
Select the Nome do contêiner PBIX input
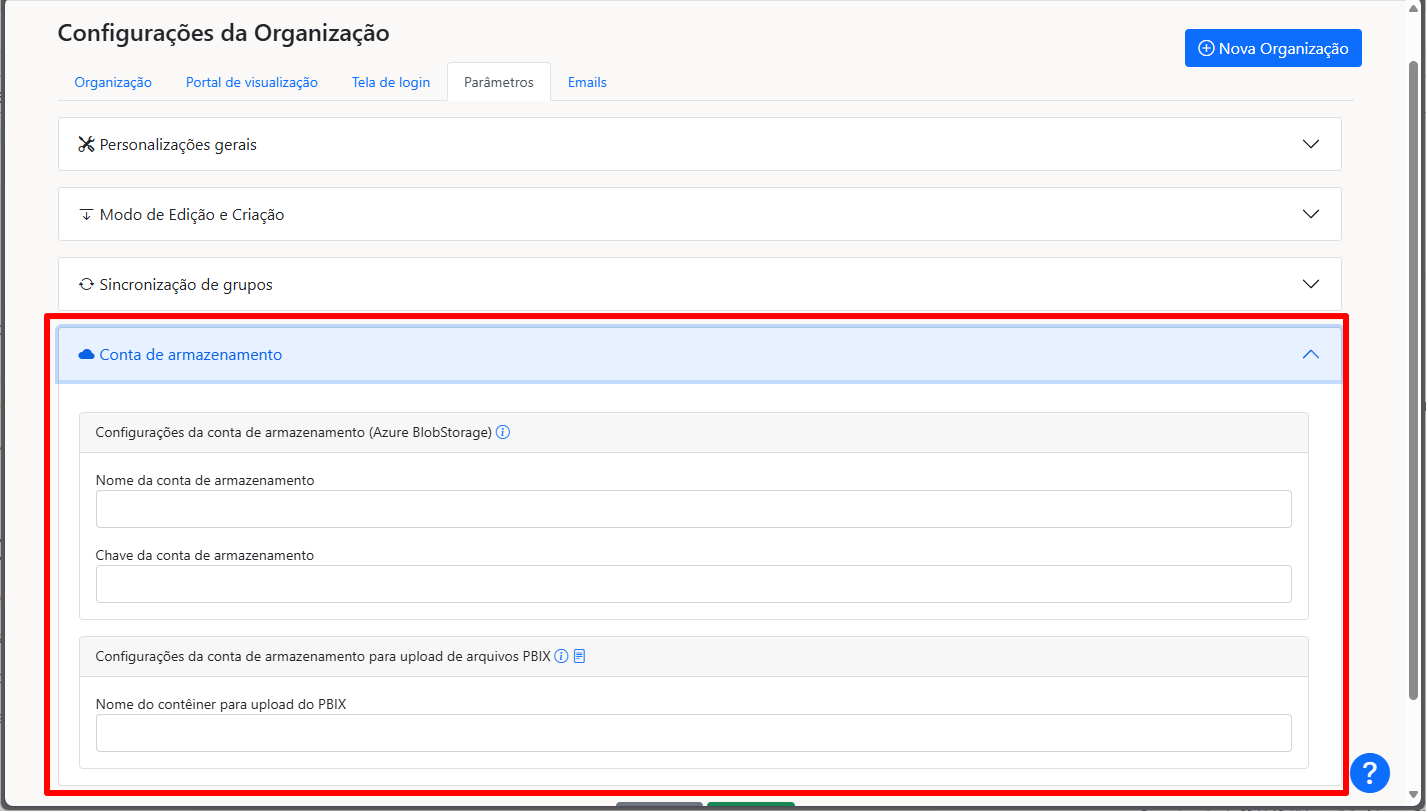tap(693, 733)
